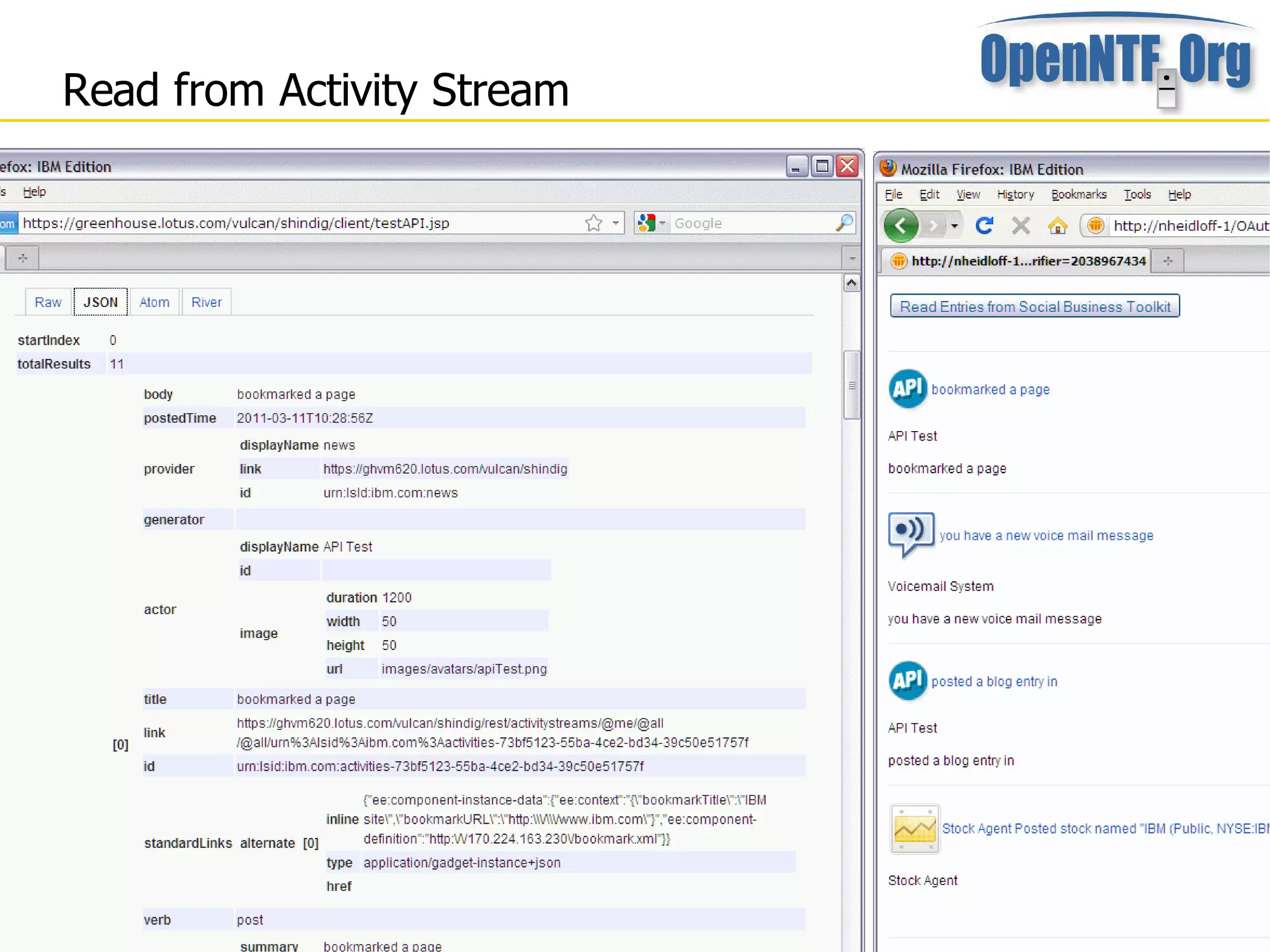Screen dimensions: 1270x952
Task: Go to Home page icon
Action: [x=1057, y=226]
